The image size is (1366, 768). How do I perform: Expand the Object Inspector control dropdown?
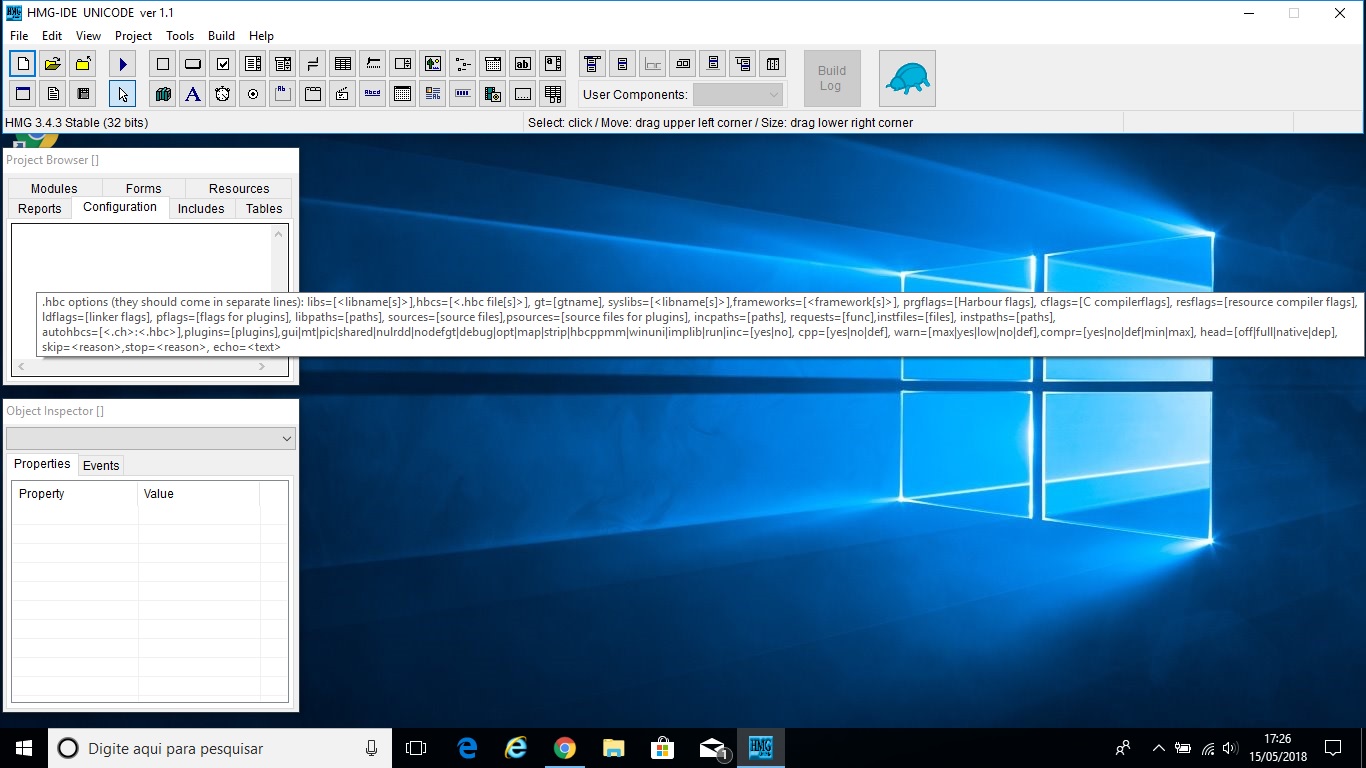coord(151,438)
